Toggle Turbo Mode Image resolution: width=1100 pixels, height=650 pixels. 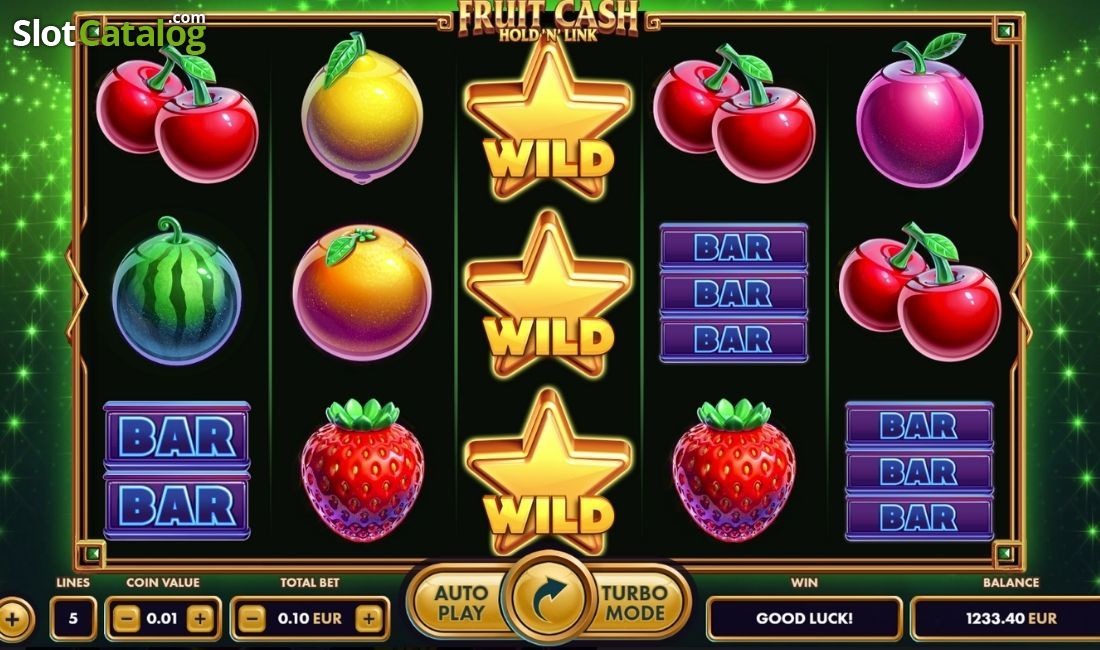[636, 602]
